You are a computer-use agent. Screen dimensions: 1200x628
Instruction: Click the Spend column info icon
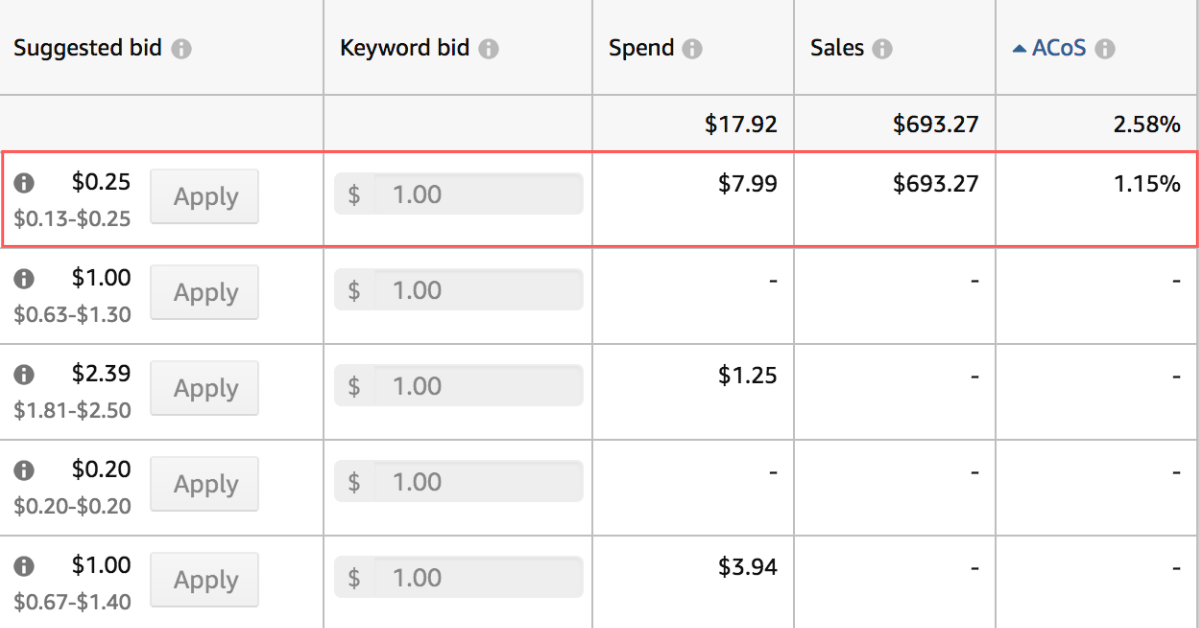(x=692, y=49)
